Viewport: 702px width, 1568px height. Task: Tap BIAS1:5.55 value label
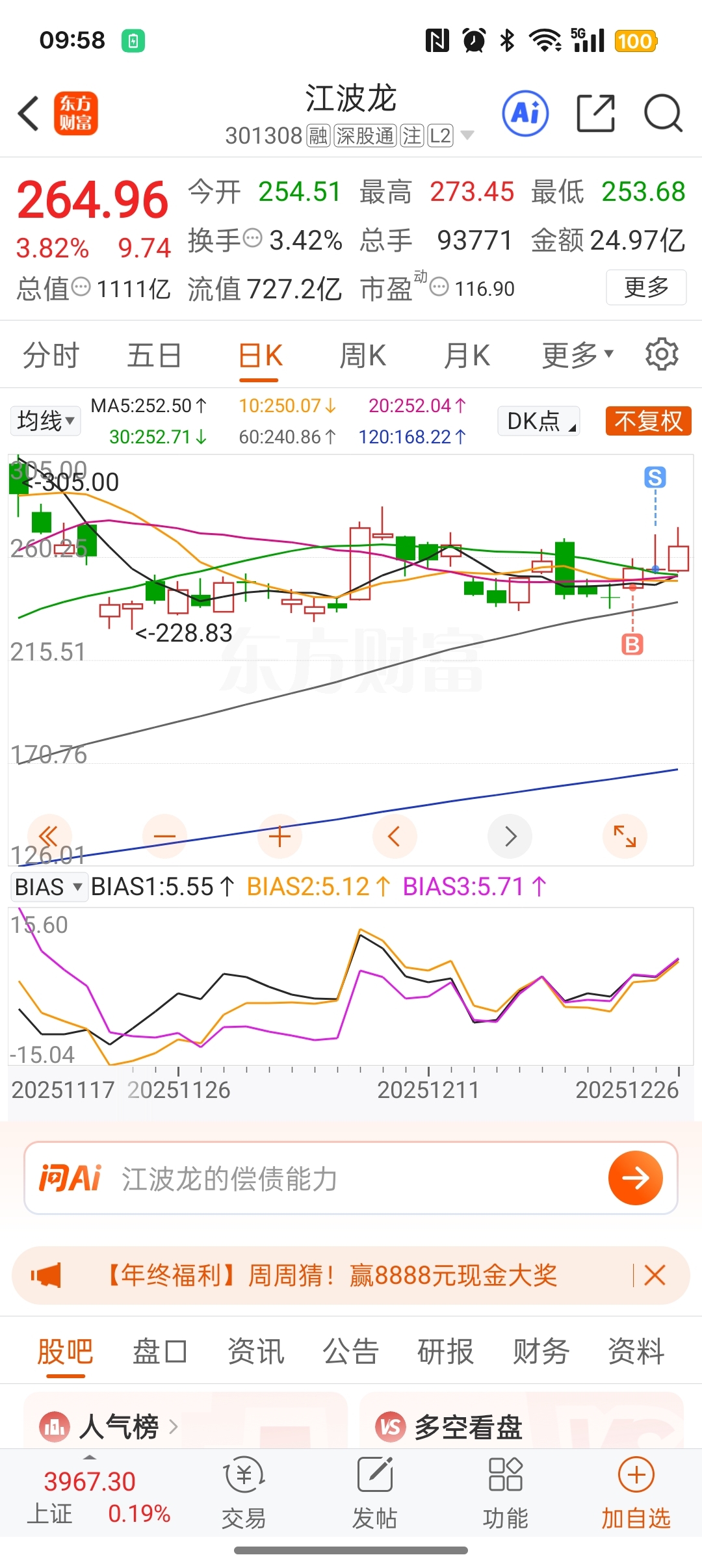click(162, 887)
